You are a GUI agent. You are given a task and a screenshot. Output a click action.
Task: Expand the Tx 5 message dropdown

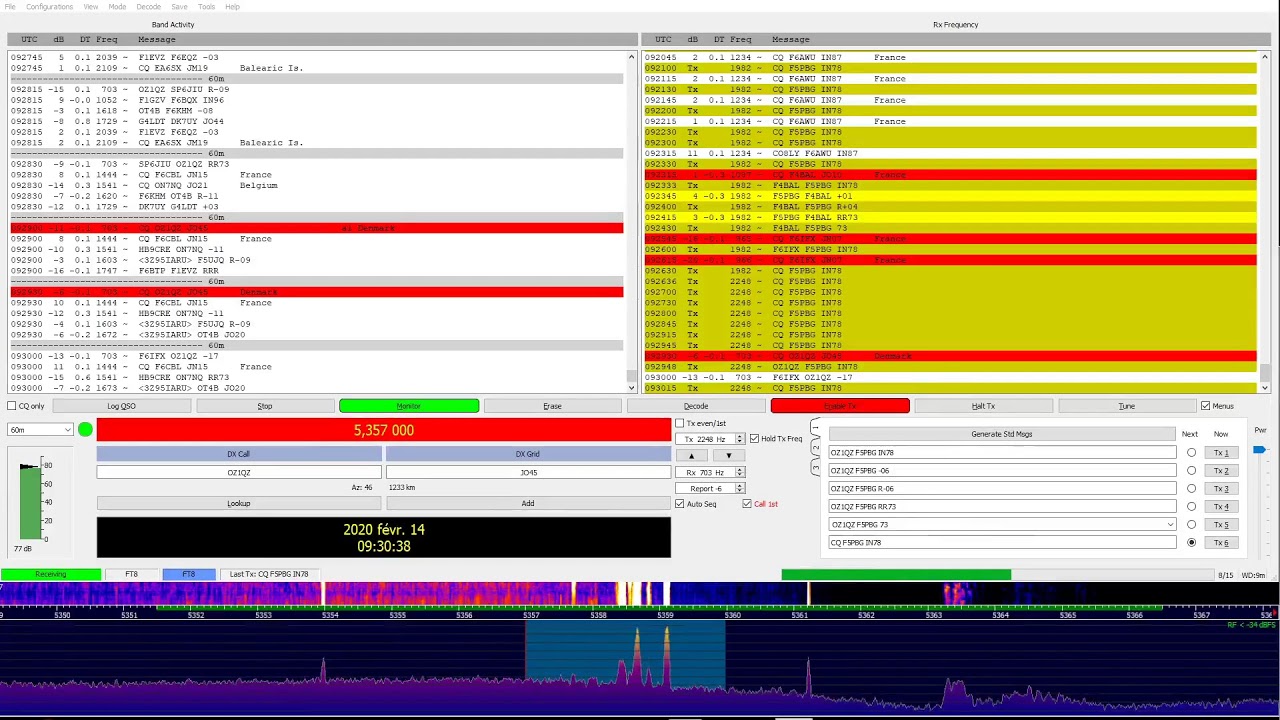[1170, 525]
